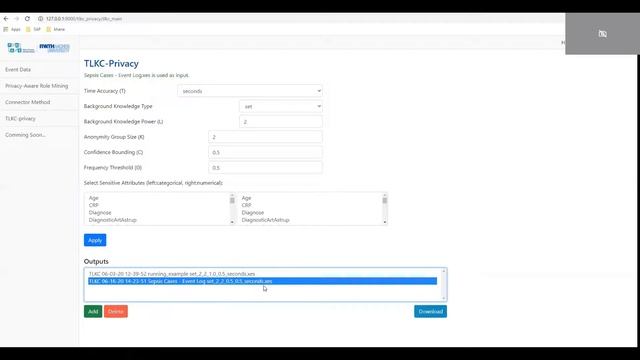Click the red Delete button
640x360 pixels.
(116, 311)
